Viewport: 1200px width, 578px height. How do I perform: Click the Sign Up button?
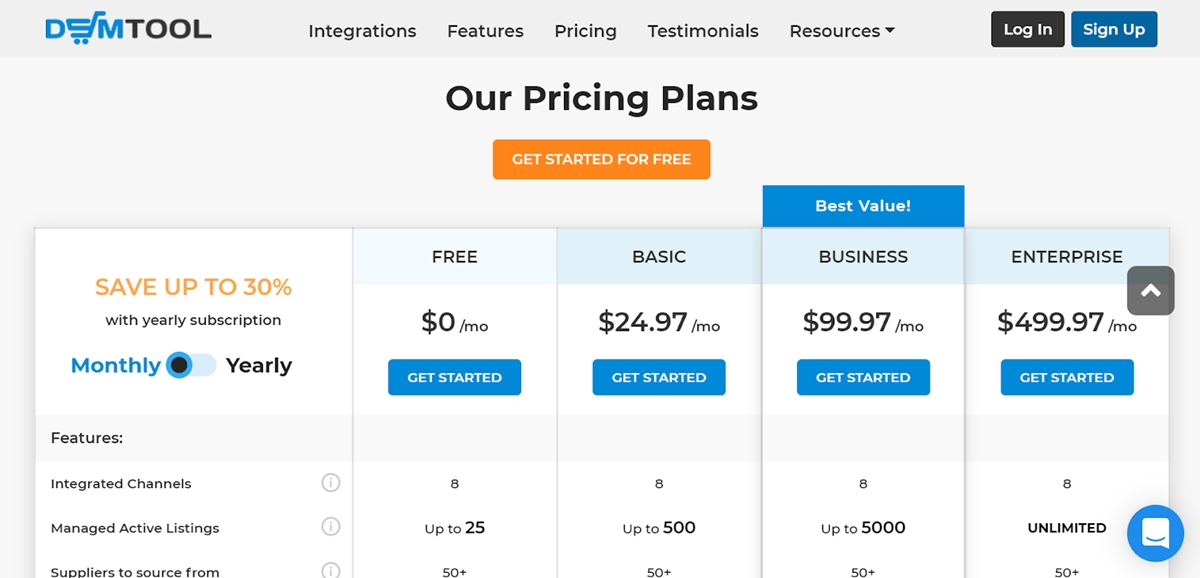tap(1114, 29)
